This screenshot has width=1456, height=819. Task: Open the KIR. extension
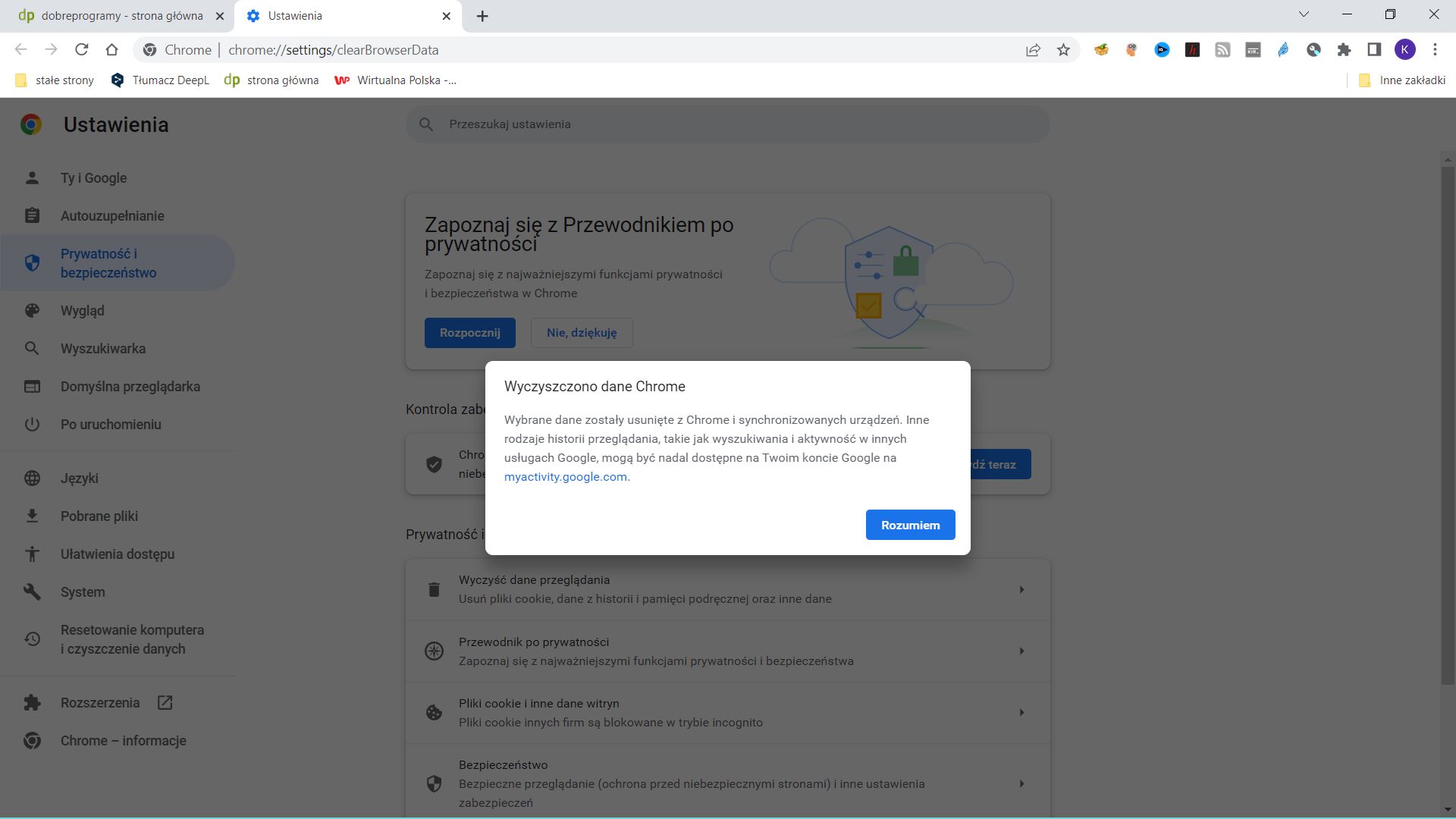coord(1253,49)
